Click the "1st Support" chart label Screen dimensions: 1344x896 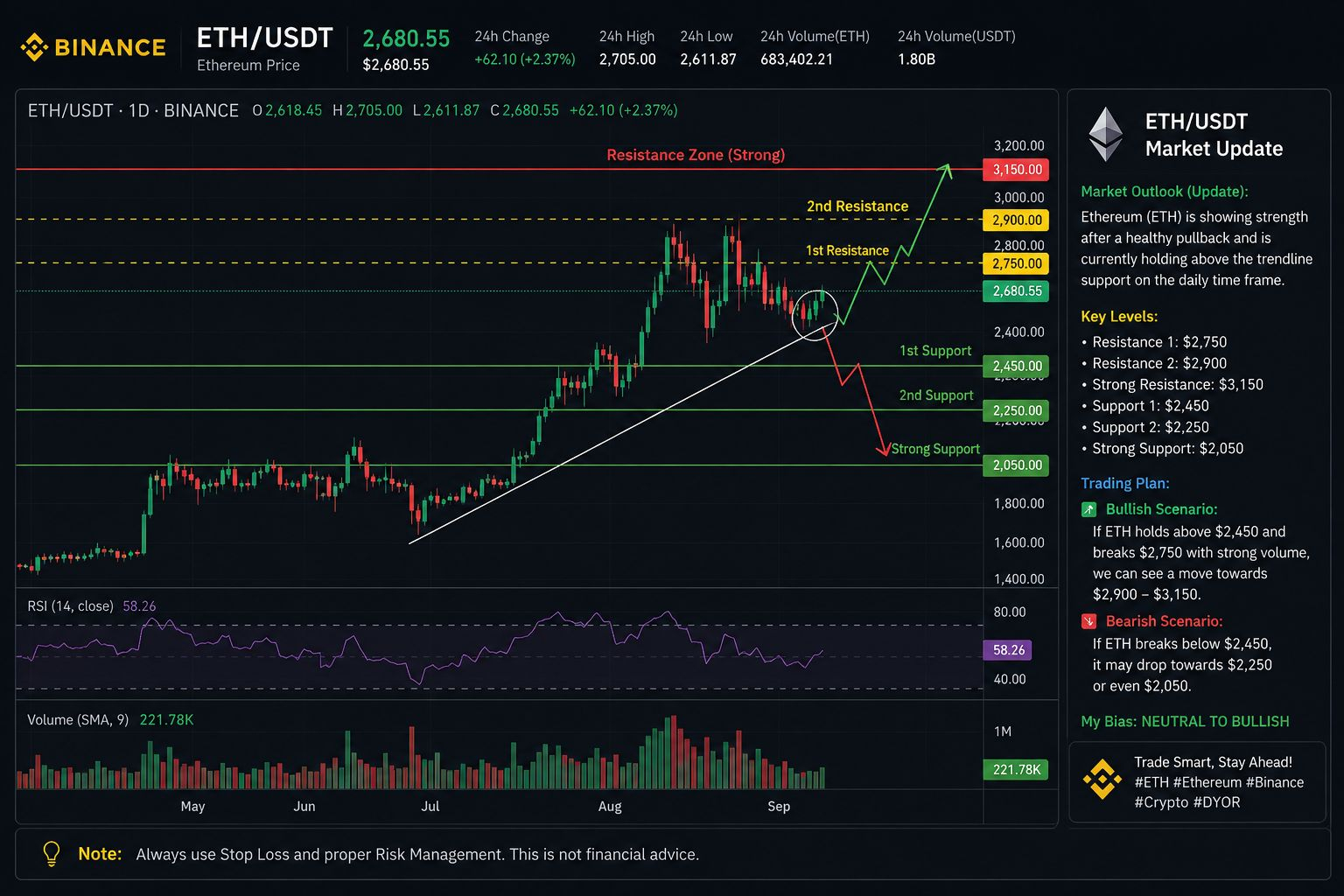coord(935,351)
